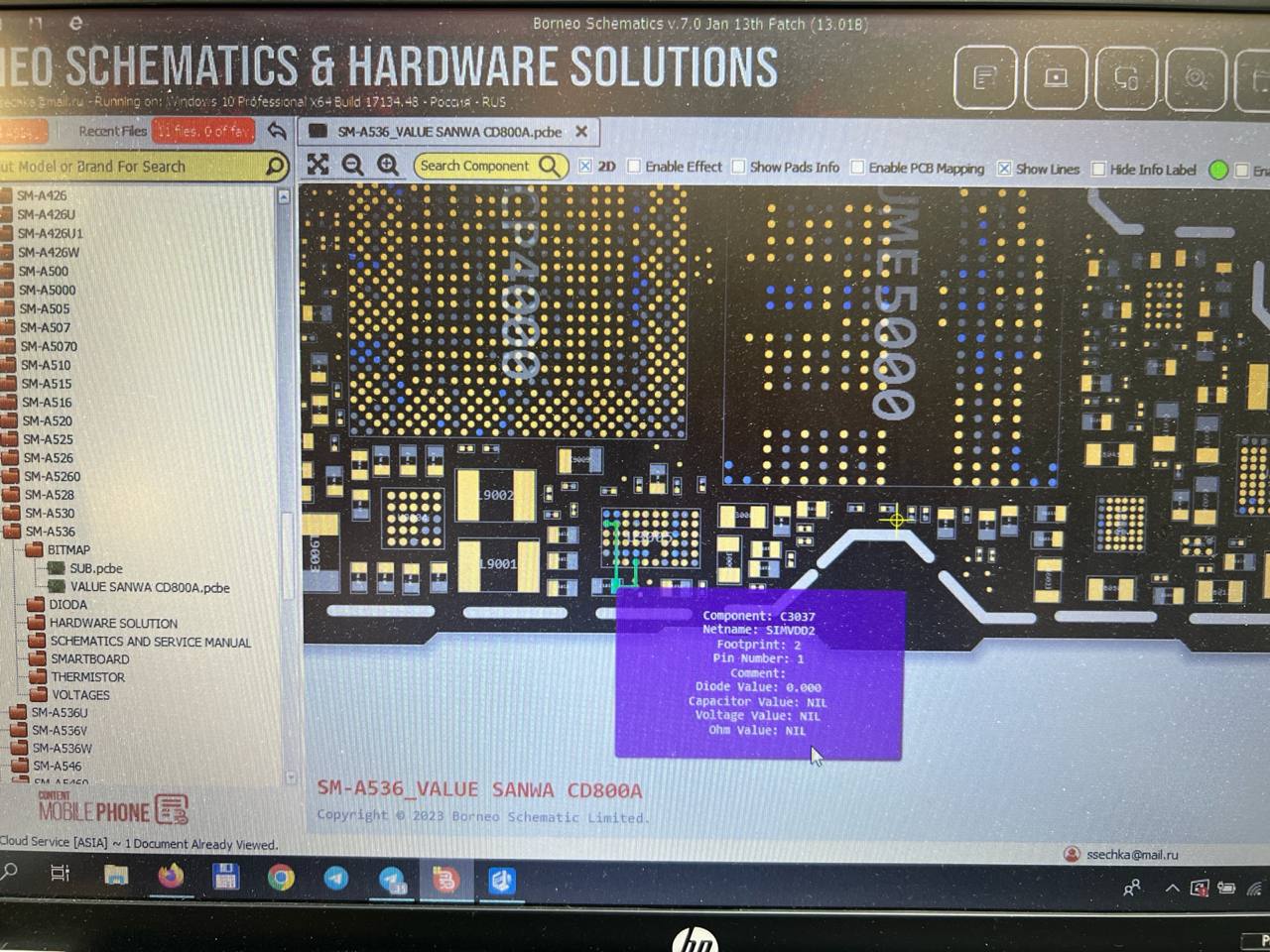Click the blue app icon on taskbar

pyautogui.click(x=502, y=881)
